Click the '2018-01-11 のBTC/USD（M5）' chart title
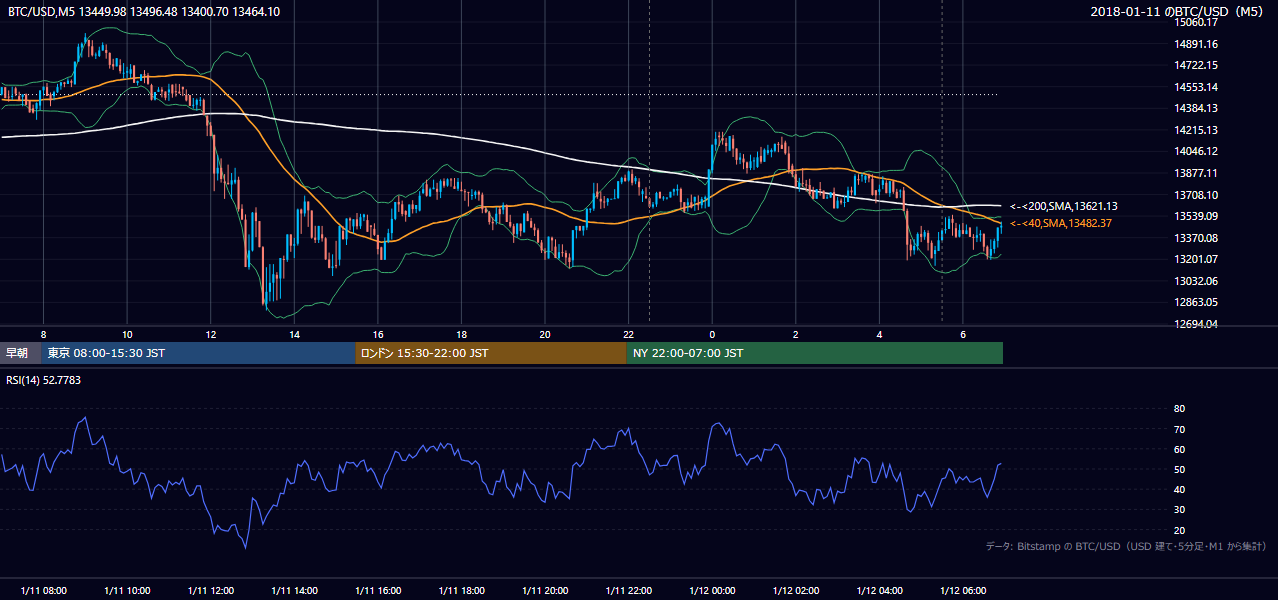This screenshot has width=1278, height=600. [x=1179, y=12]
